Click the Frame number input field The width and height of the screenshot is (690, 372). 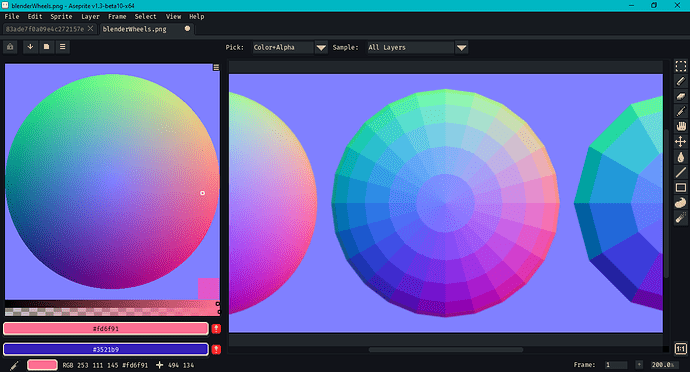616,365
